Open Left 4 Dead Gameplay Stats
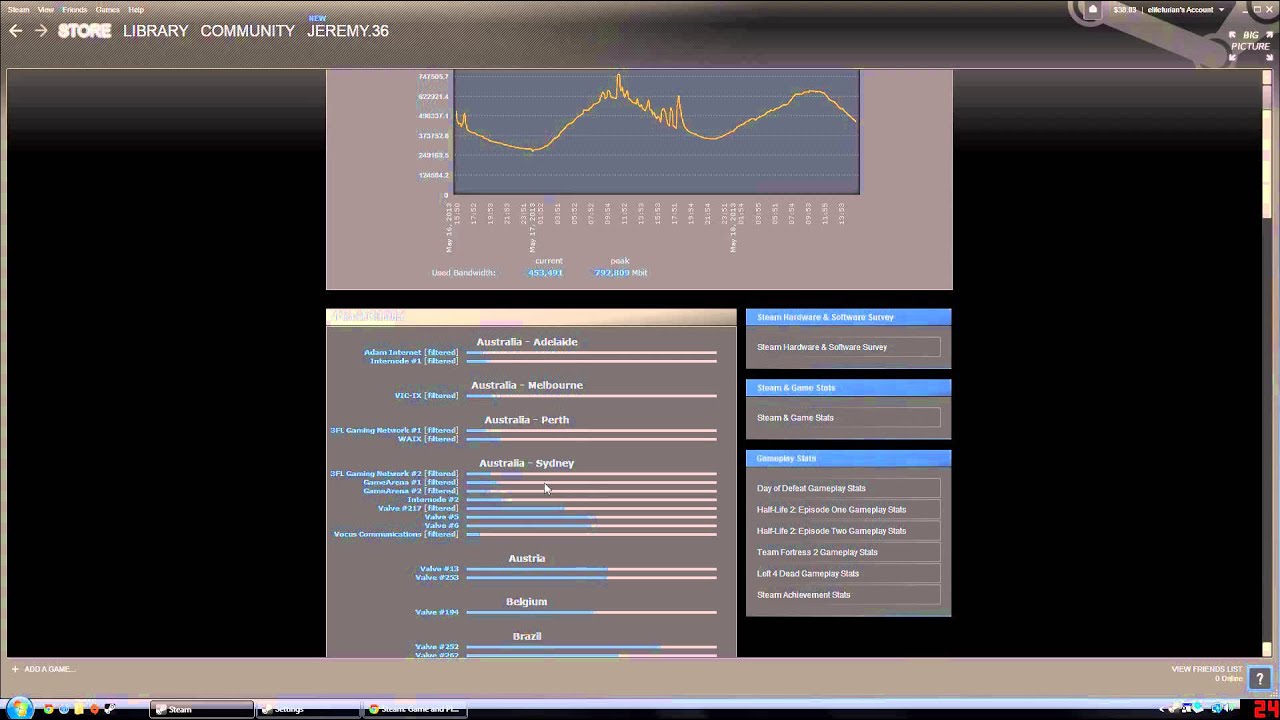 click(848, 573)
